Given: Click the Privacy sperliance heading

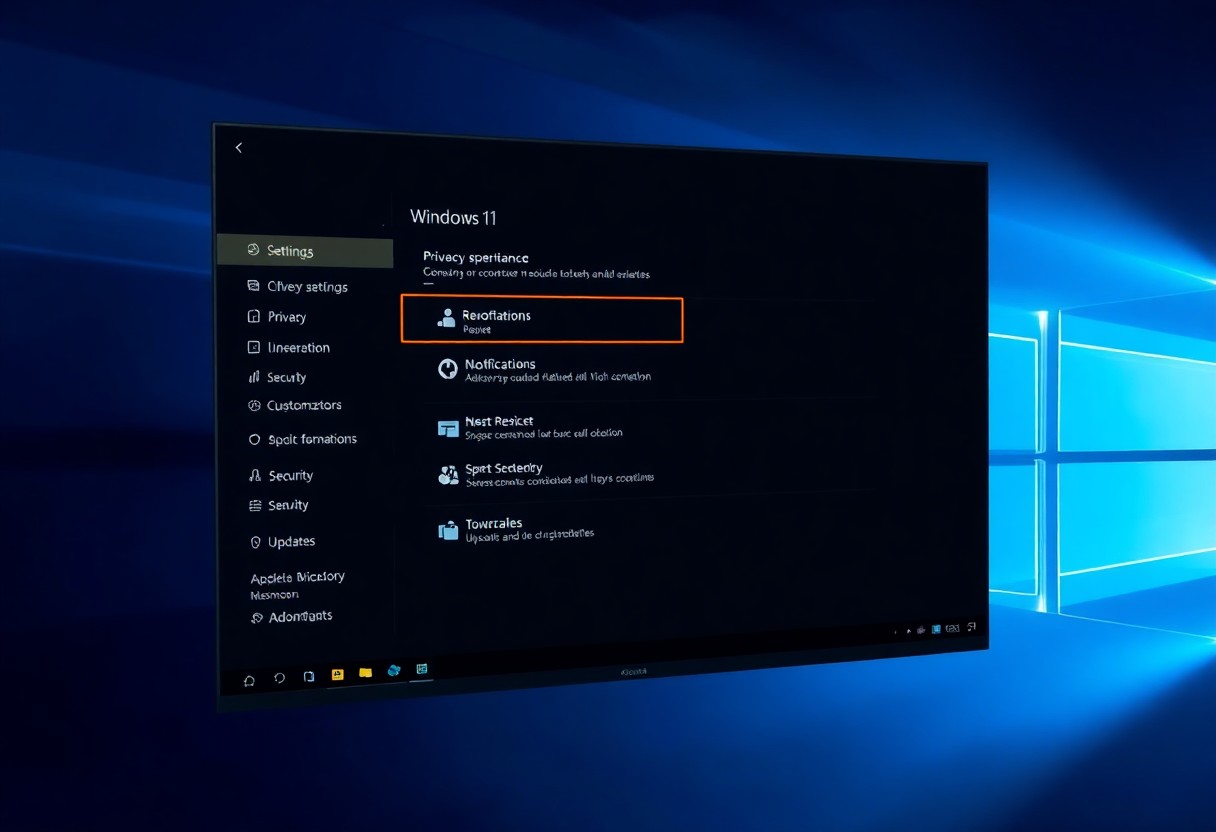Looking at the screenshot, I should click(476, 257).
